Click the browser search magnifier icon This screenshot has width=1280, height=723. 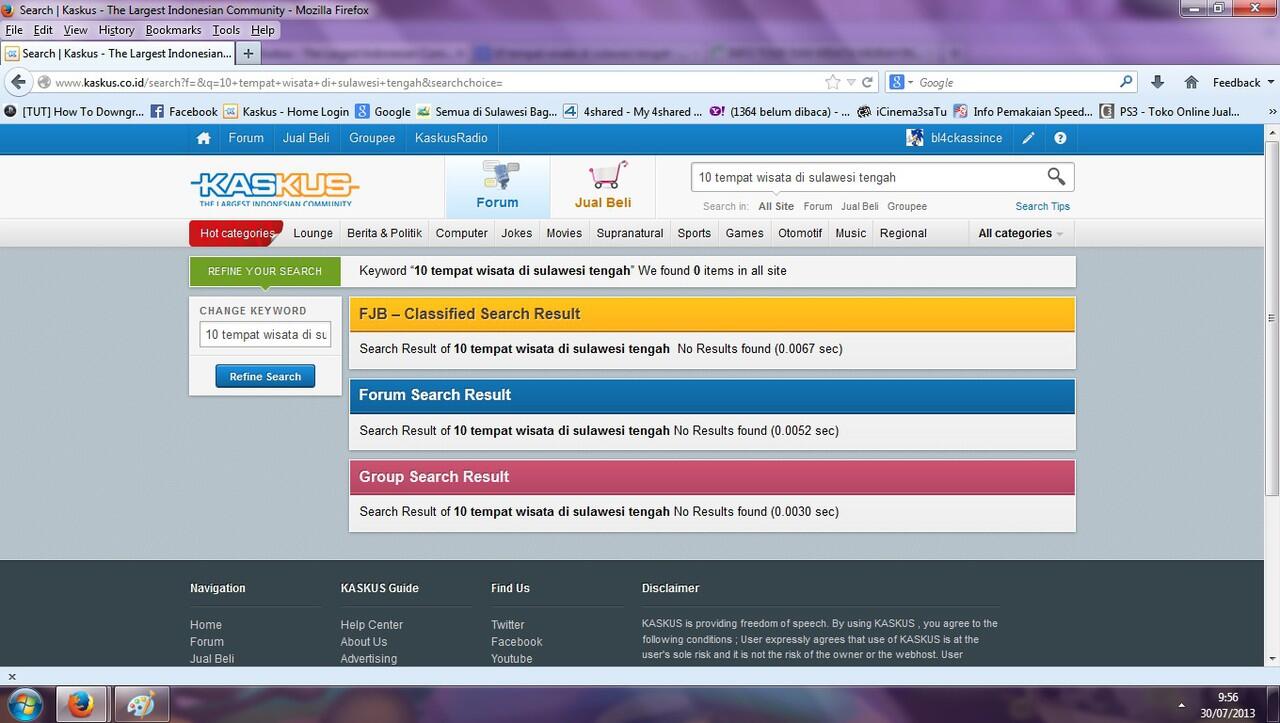tap(1127, 82)
